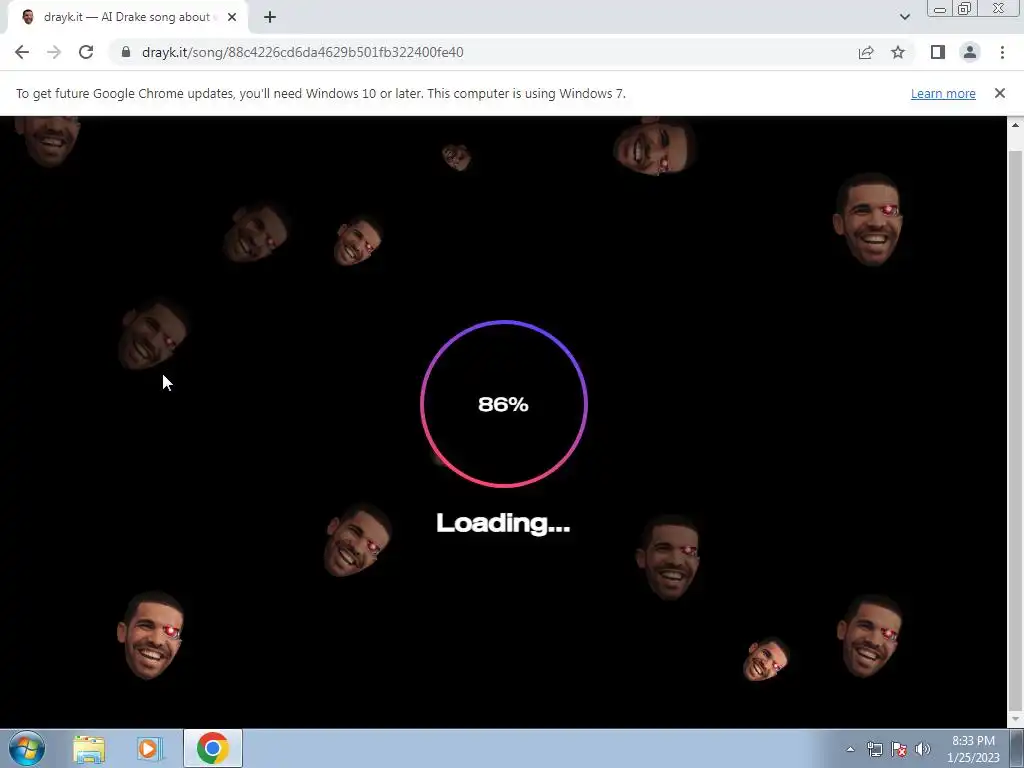Click the 86% loading progress circle

pyautogui.click(x=504, y=404)
